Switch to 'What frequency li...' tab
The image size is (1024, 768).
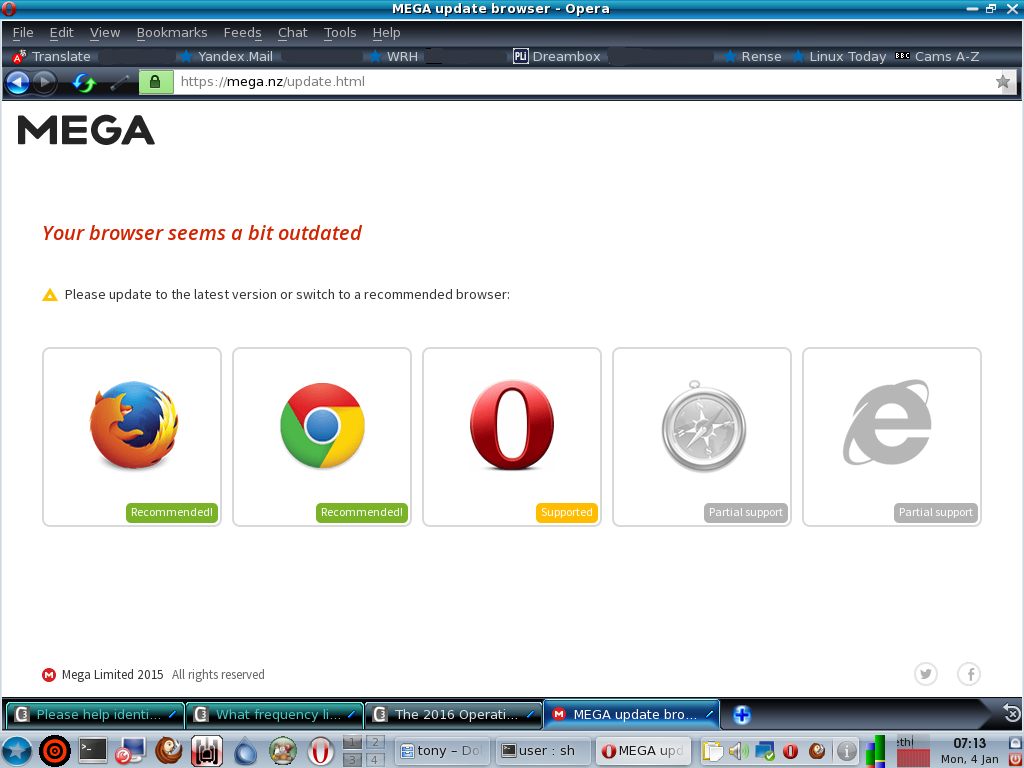(274, 714)
